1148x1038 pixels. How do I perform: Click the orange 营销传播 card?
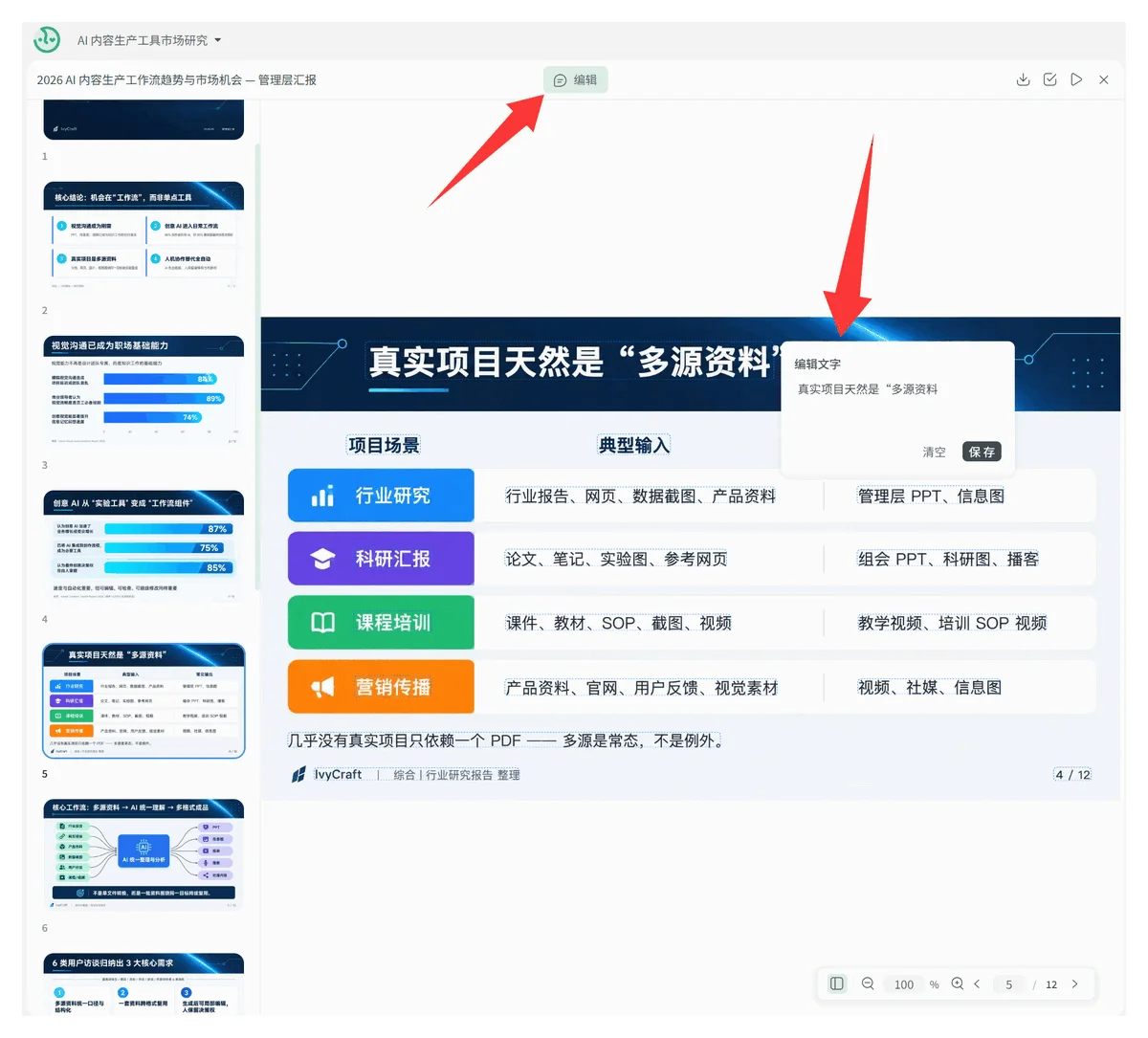(381, 687)
